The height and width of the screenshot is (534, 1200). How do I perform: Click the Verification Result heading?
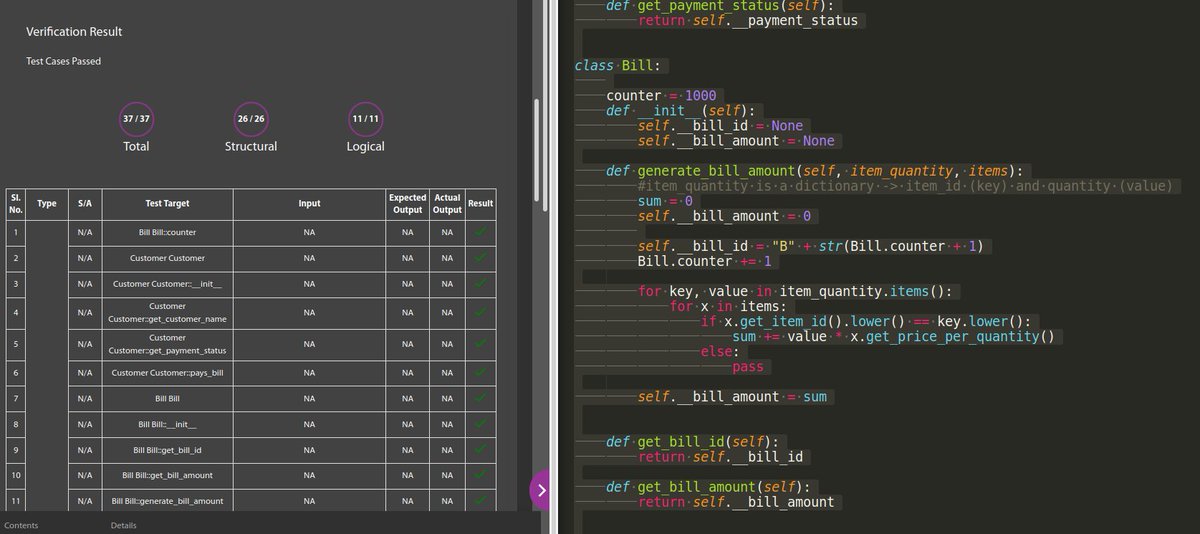coord(74,32)
